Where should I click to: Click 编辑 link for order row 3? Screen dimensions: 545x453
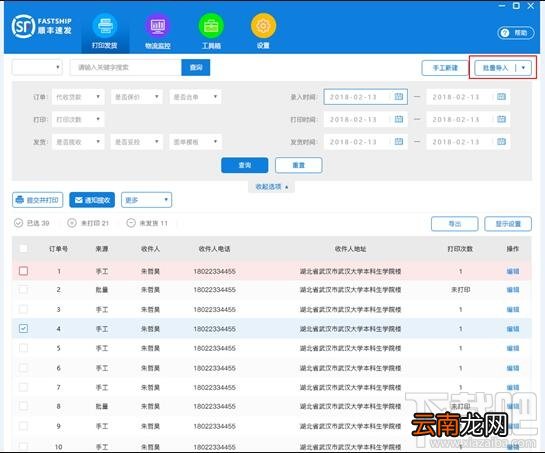tap(513, 309)
